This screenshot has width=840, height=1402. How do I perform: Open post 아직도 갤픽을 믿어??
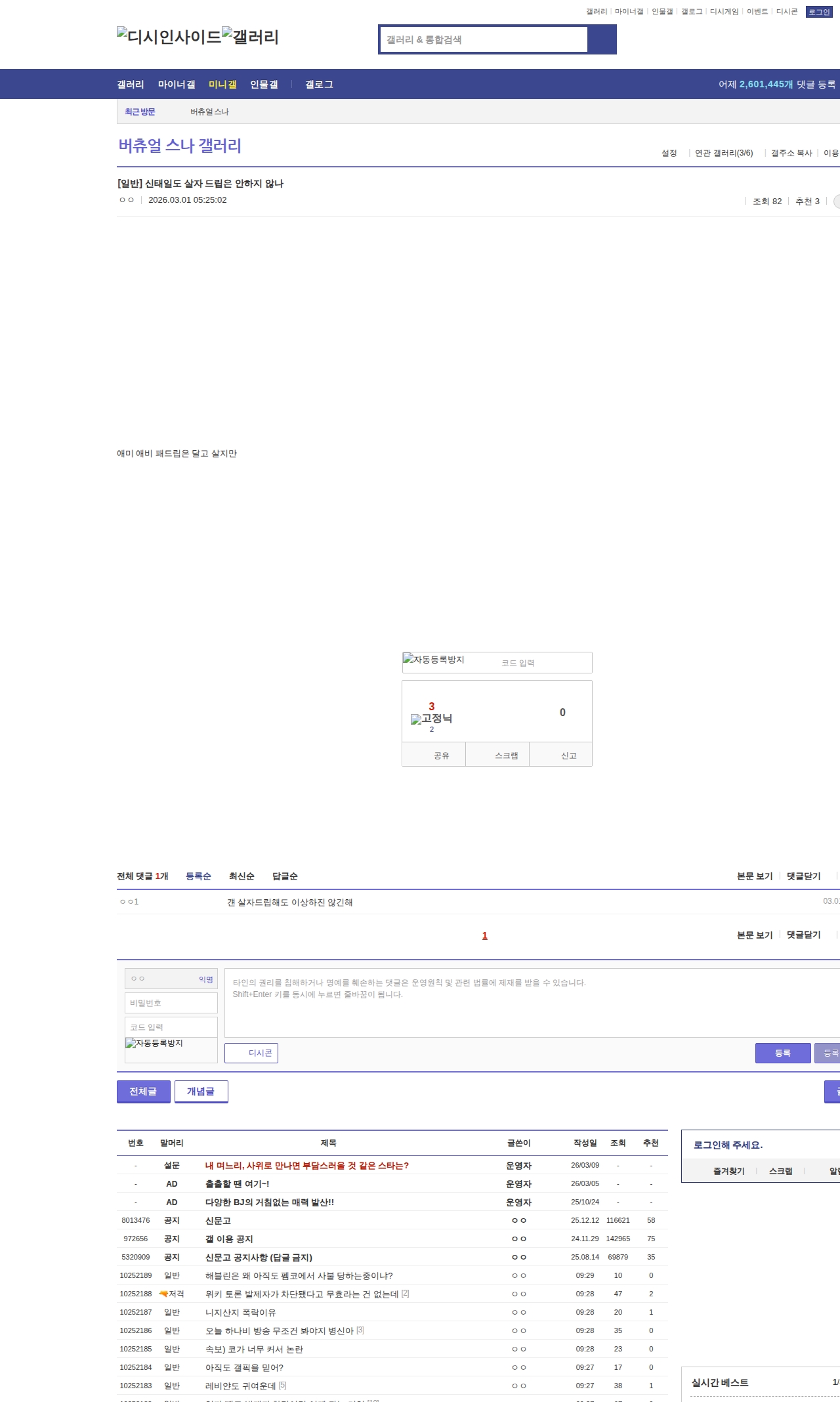point(244,1368)
